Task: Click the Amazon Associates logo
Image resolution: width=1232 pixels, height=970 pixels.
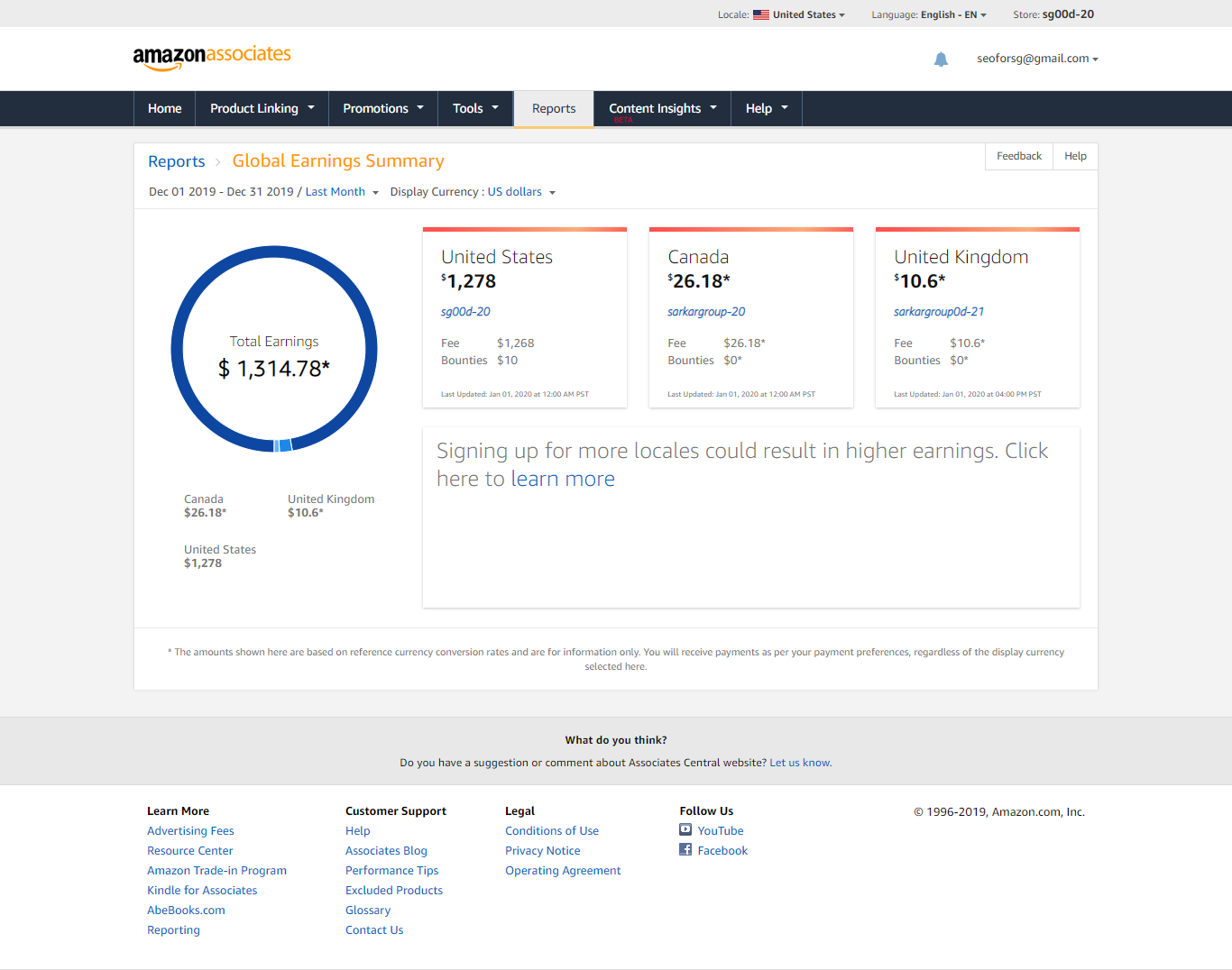Action: tap(211, 57)
